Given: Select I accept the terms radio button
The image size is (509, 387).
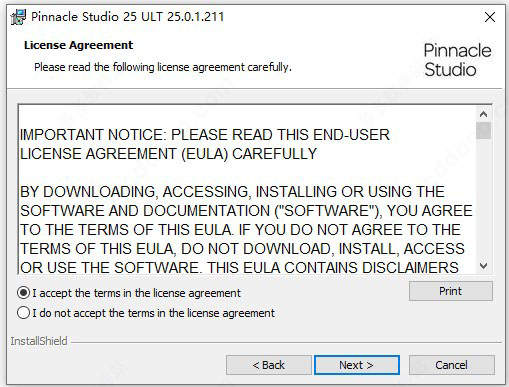Looking at the screenshot, I should 24,293.
